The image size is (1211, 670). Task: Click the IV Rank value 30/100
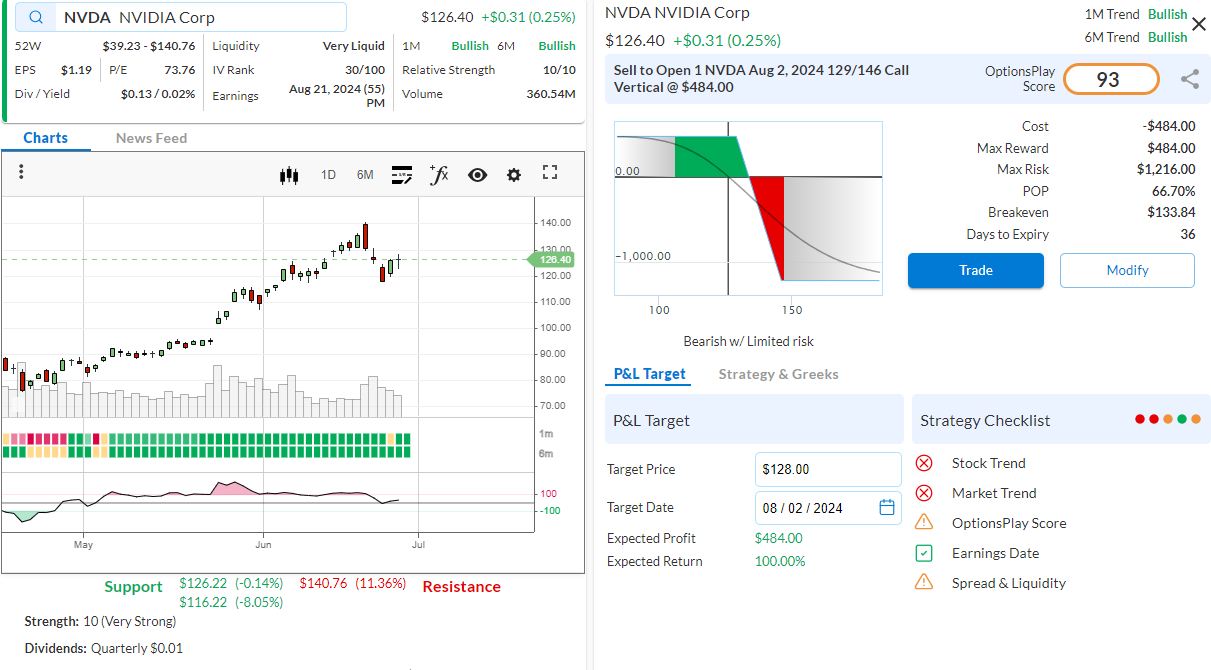[x=365, y=70]
